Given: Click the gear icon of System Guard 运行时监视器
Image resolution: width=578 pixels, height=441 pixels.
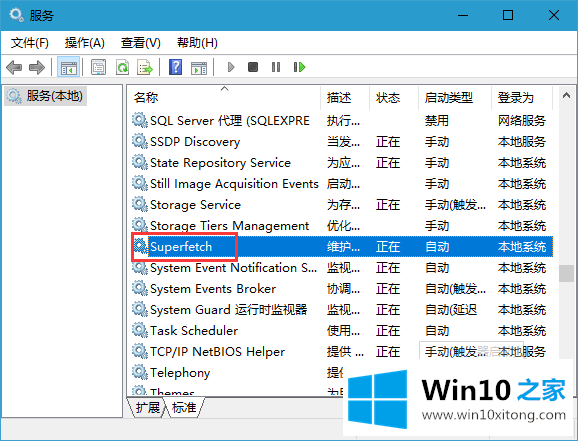Looking at the screenshot, I should pyautogui.click(x=140, y=309).
